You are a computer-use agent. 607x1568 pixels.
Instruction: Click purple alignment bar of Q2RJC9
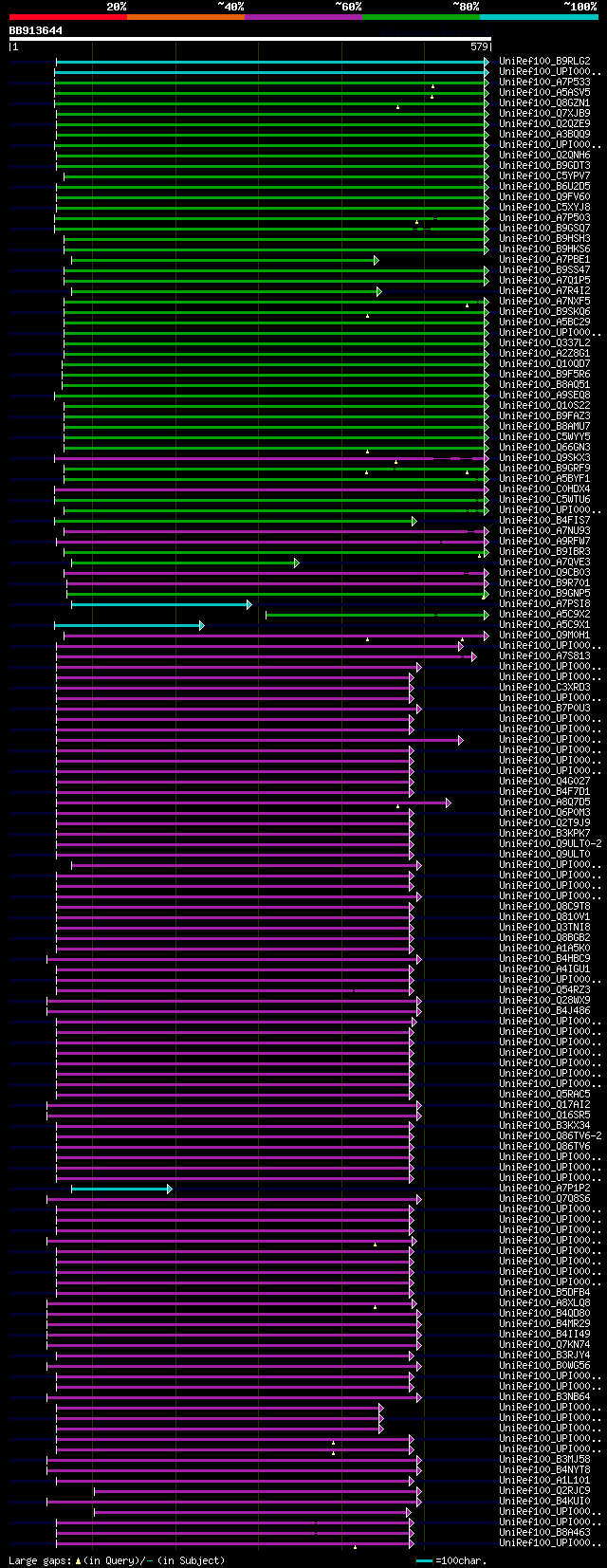pos(257,1491)
